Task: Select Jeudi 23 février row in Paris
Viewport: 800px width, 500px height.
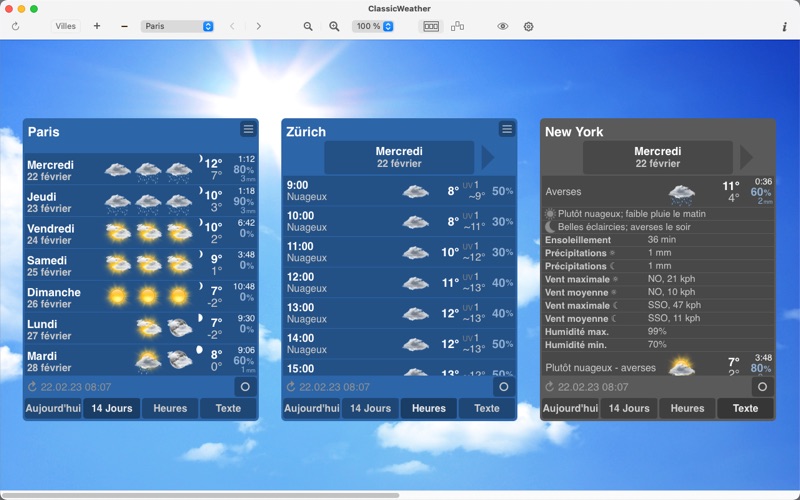Action: [141, 202]
